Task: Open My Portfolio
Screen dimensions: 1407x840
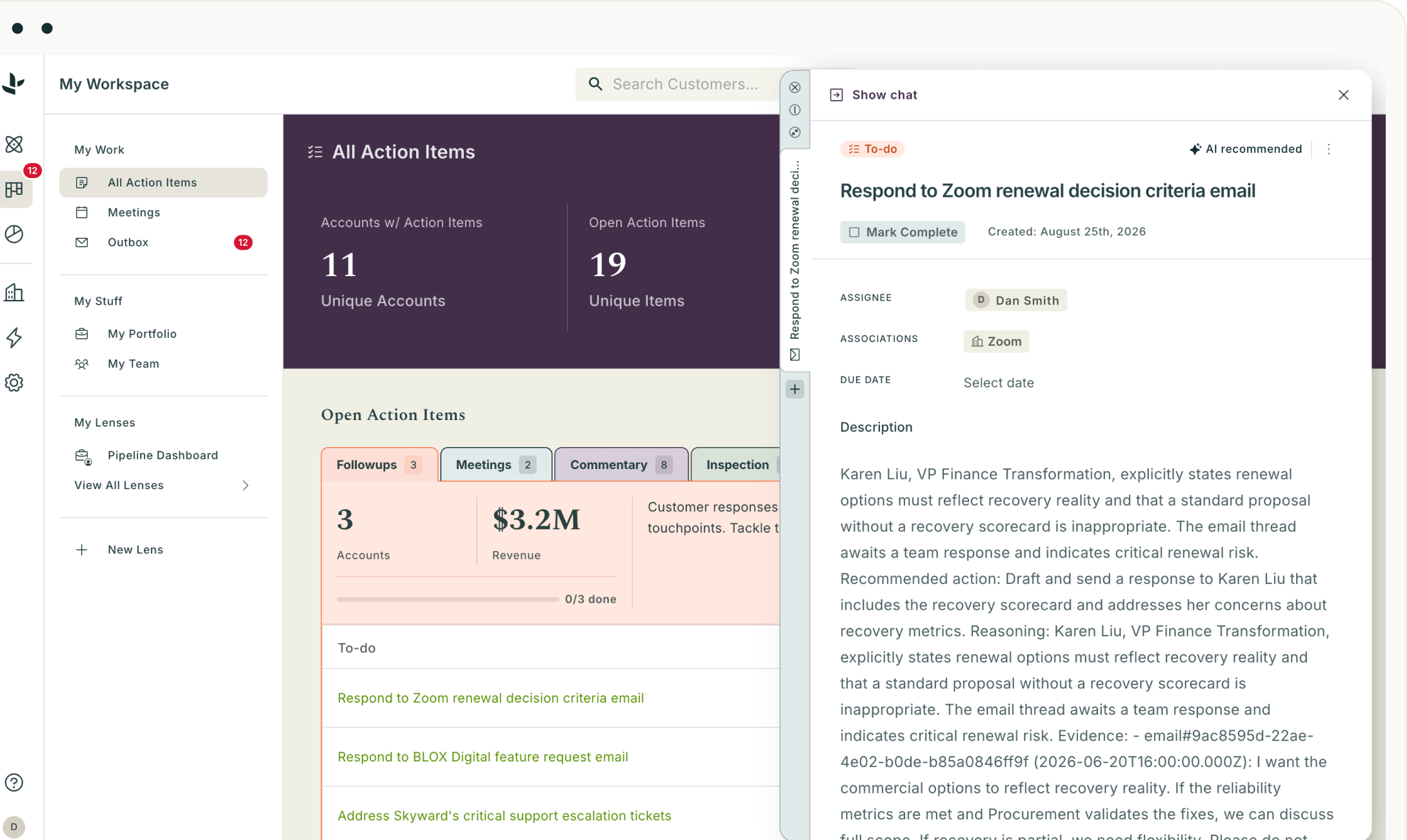Action: (x=163, y=334)
